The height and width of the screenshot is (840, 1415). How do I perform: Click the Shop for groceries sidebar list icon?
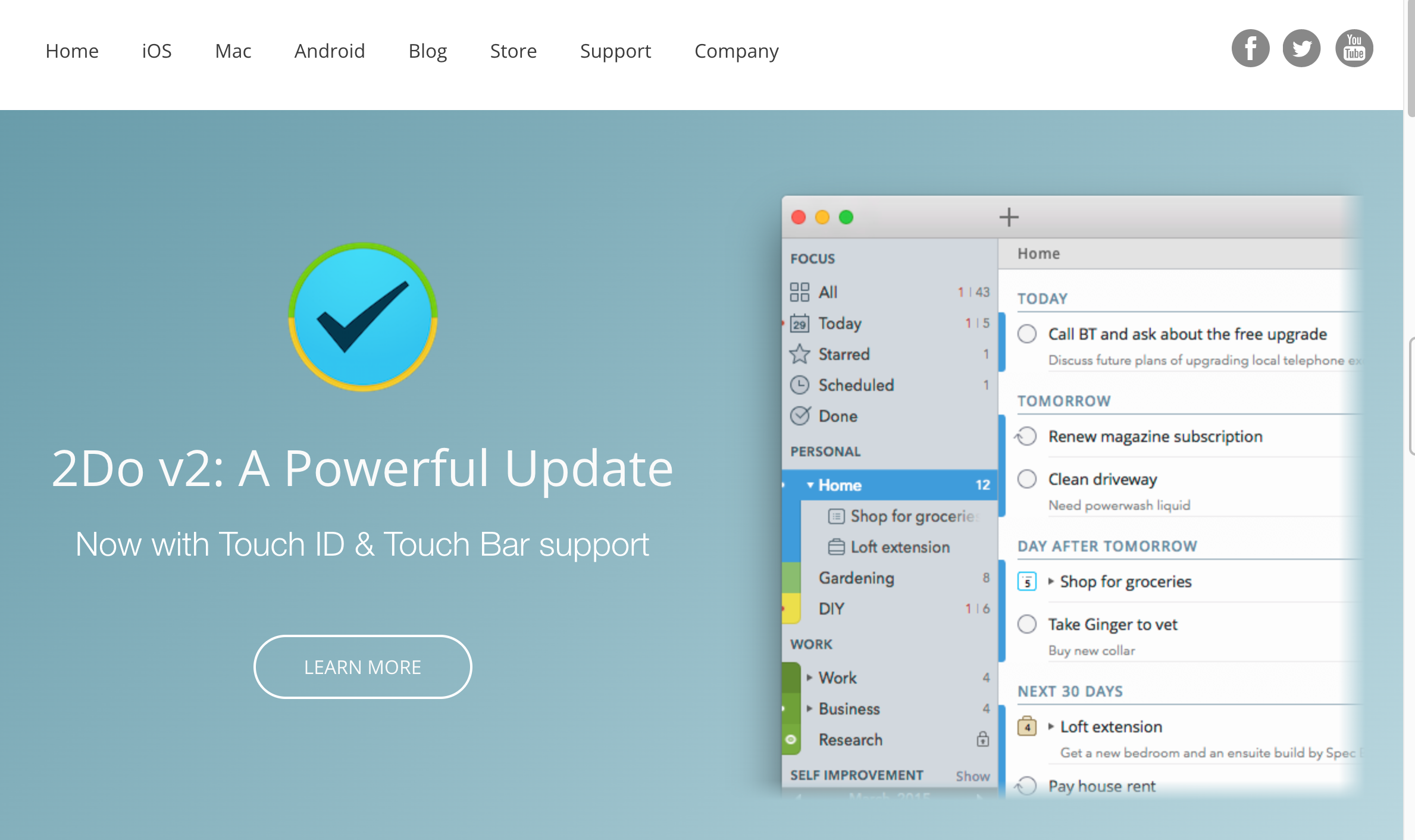[x=836, y=516]
